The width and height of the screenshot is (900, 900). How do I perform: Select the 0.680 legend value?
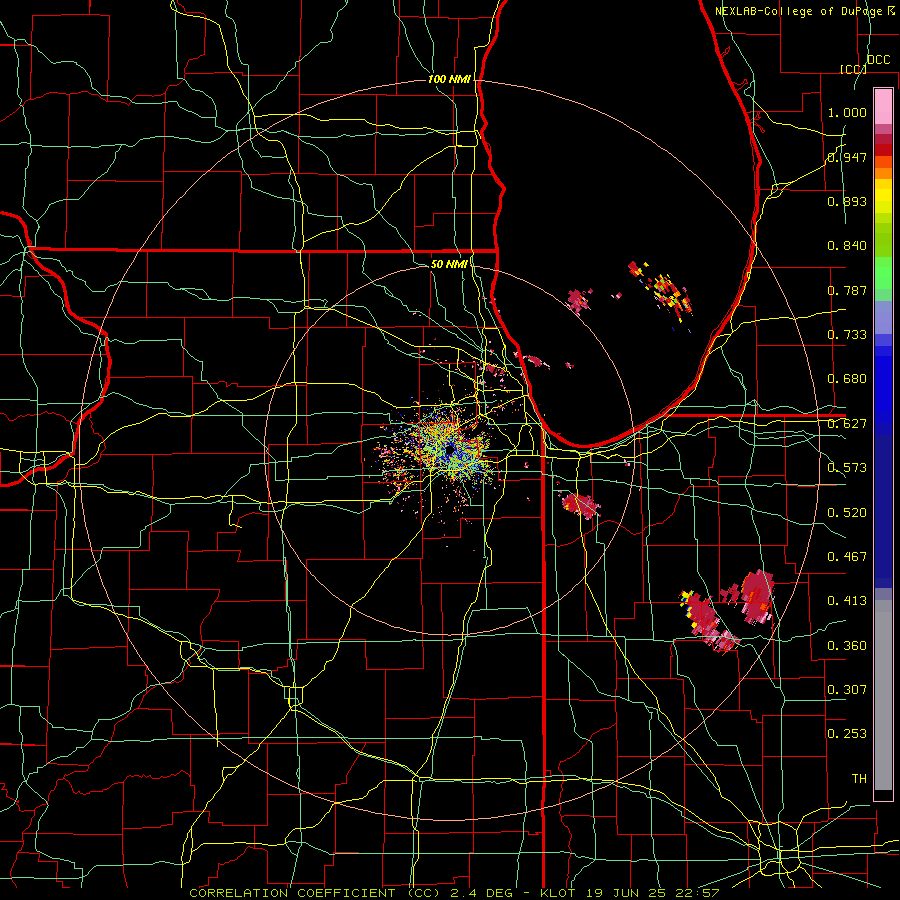point(847,379)
